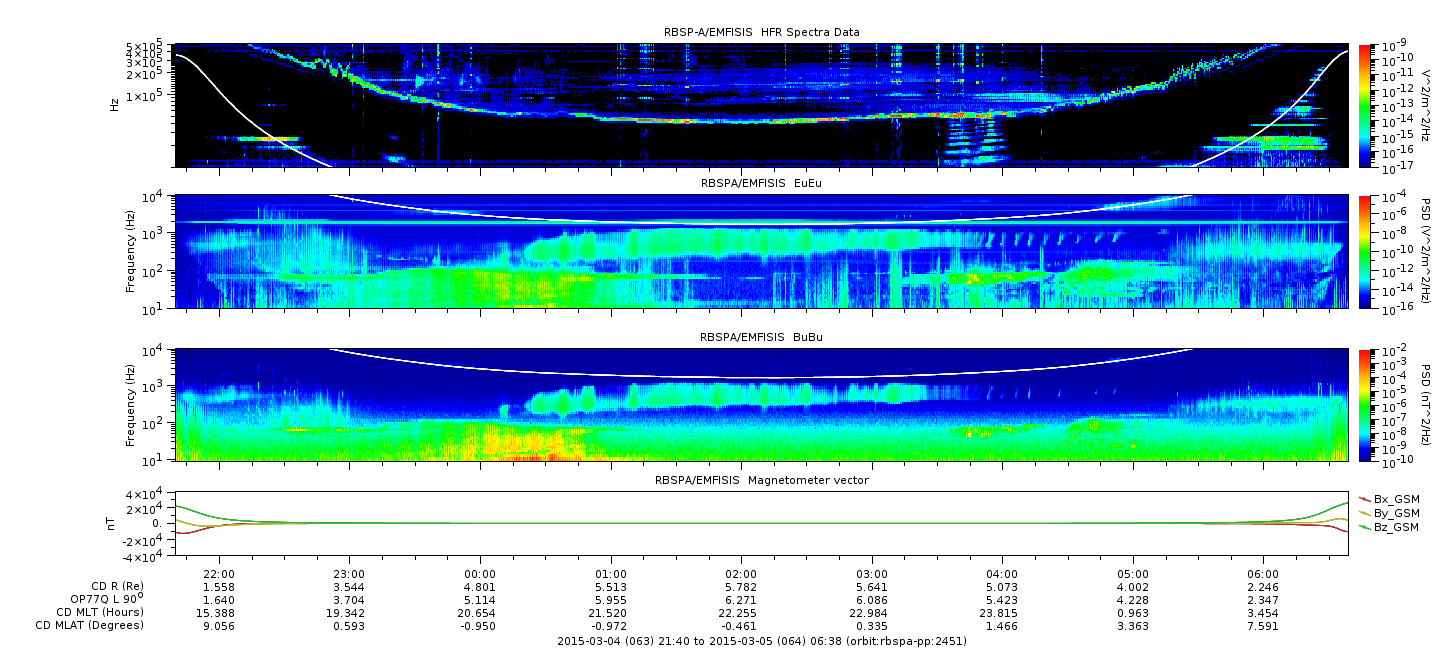Click the orbit date range footer text
This screenshot has height=658, width=1447.
tap(761, 641)
